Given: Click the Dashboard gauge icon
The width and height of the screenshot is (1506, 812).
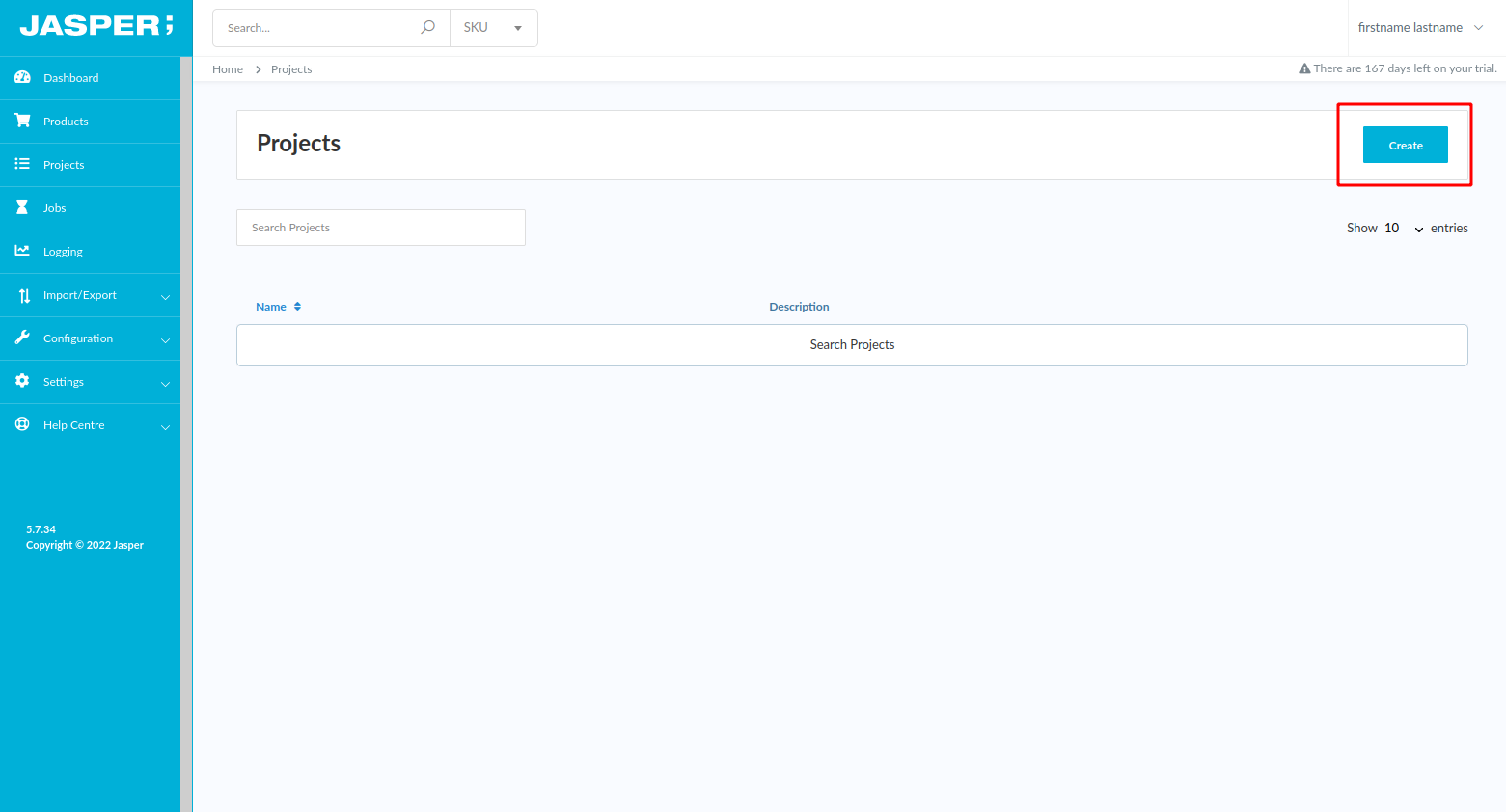Looking at the screenshot, I should tap(22, 77).
